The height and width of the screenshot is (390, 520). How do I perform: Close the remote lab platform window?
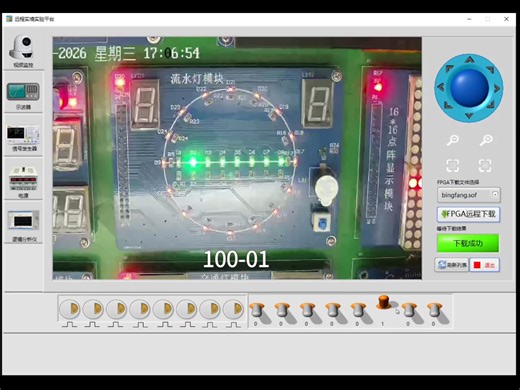tap(506, 19)
